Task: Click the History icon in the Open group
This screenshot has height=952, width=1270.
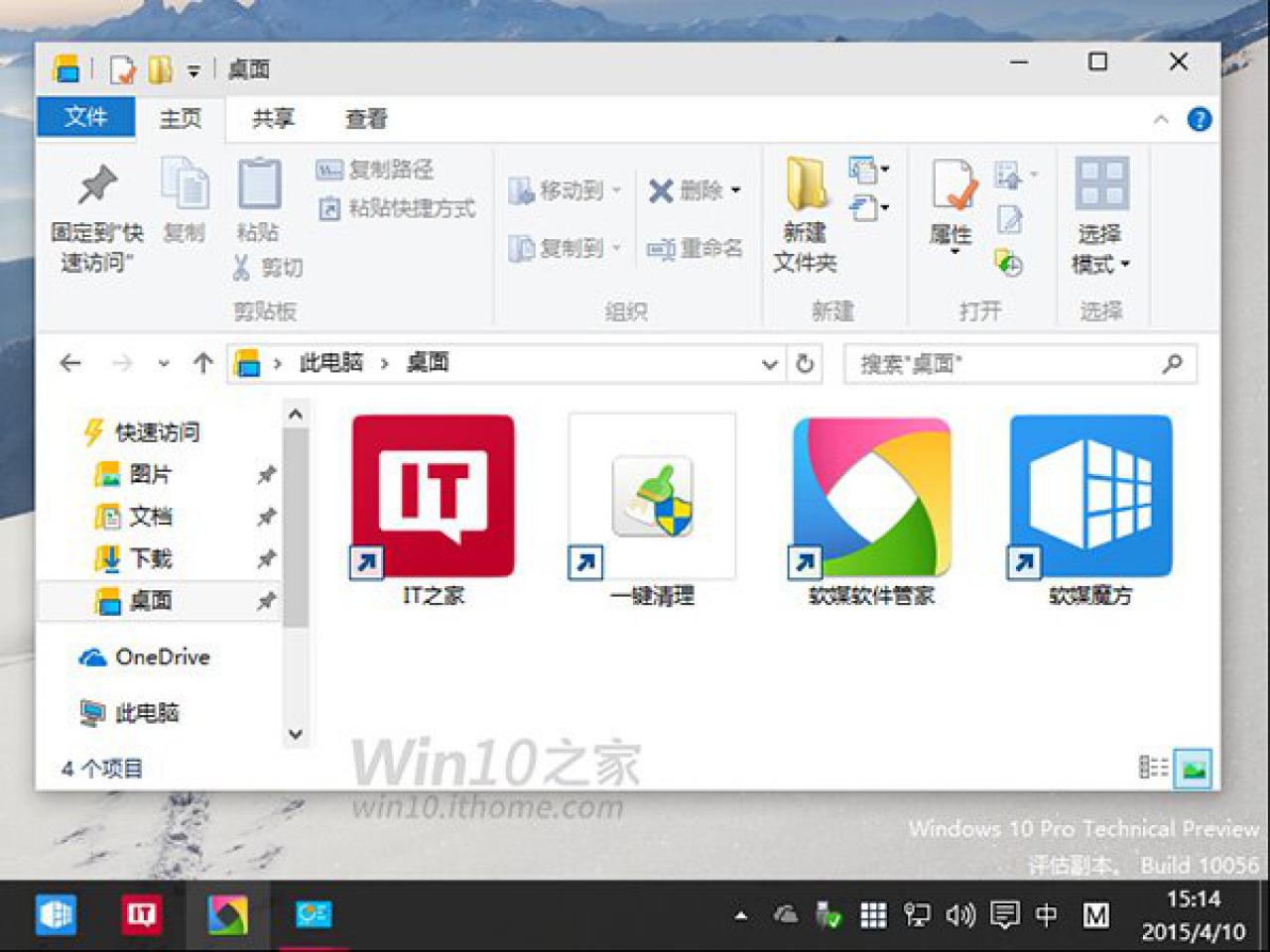Action: 1009,263
